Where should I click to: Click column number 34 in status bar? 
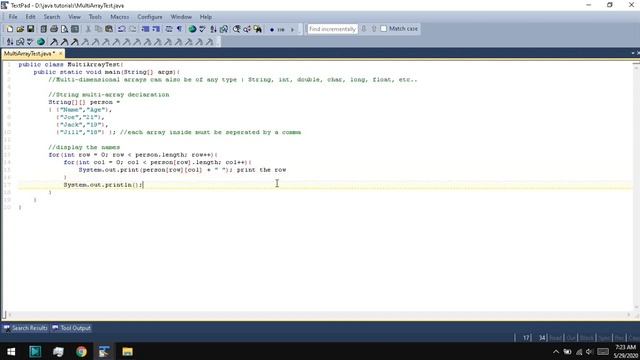click(542, 338)
